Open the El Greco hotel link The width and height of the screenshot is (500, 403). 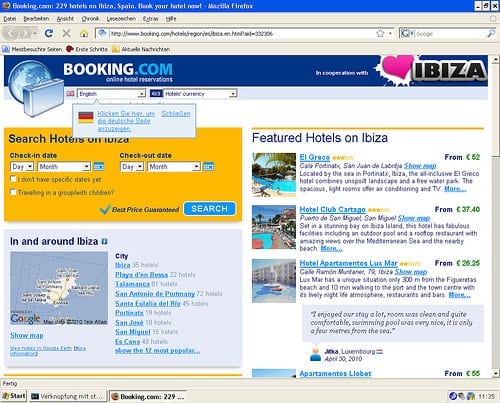[x=315, y=157]
